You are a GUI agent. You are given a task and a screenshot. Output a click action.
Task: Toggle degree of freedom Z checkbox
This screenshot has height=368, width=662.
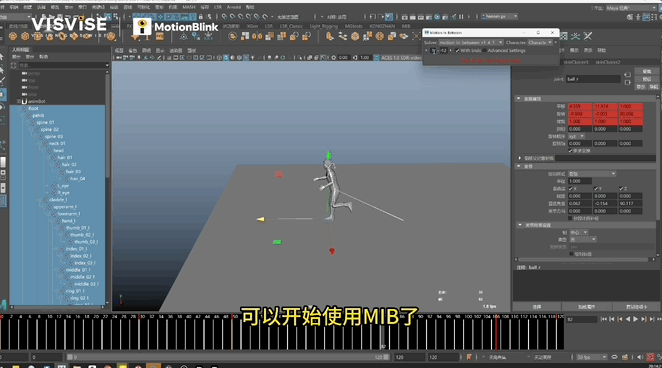coord(621,189)
